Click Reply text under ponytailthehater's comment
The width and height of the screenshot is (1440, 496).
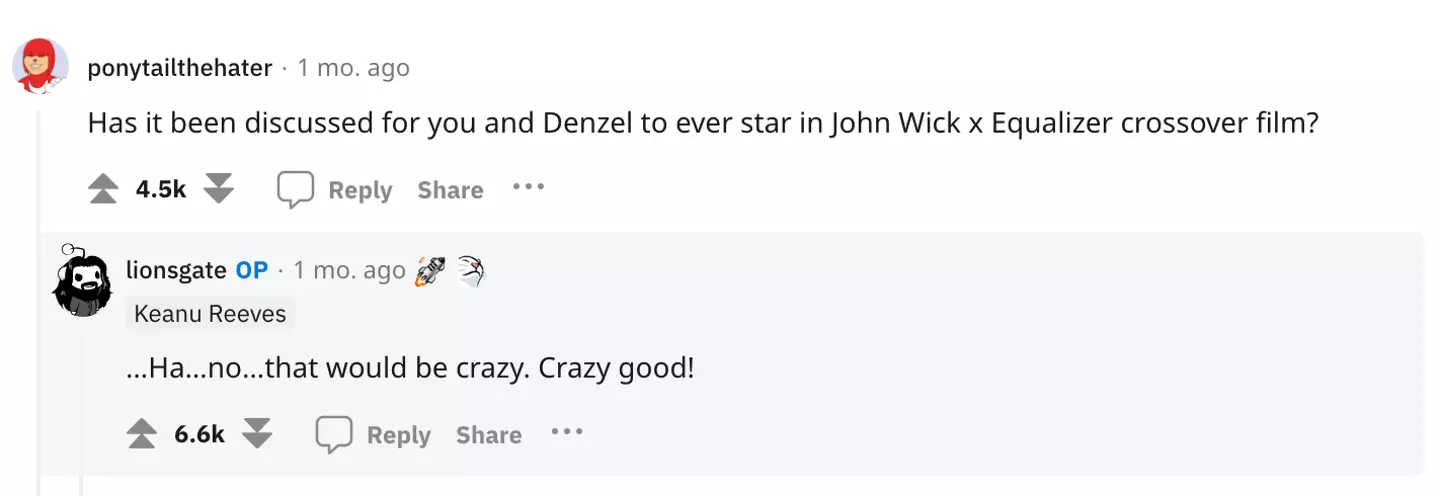click(360, 190)
